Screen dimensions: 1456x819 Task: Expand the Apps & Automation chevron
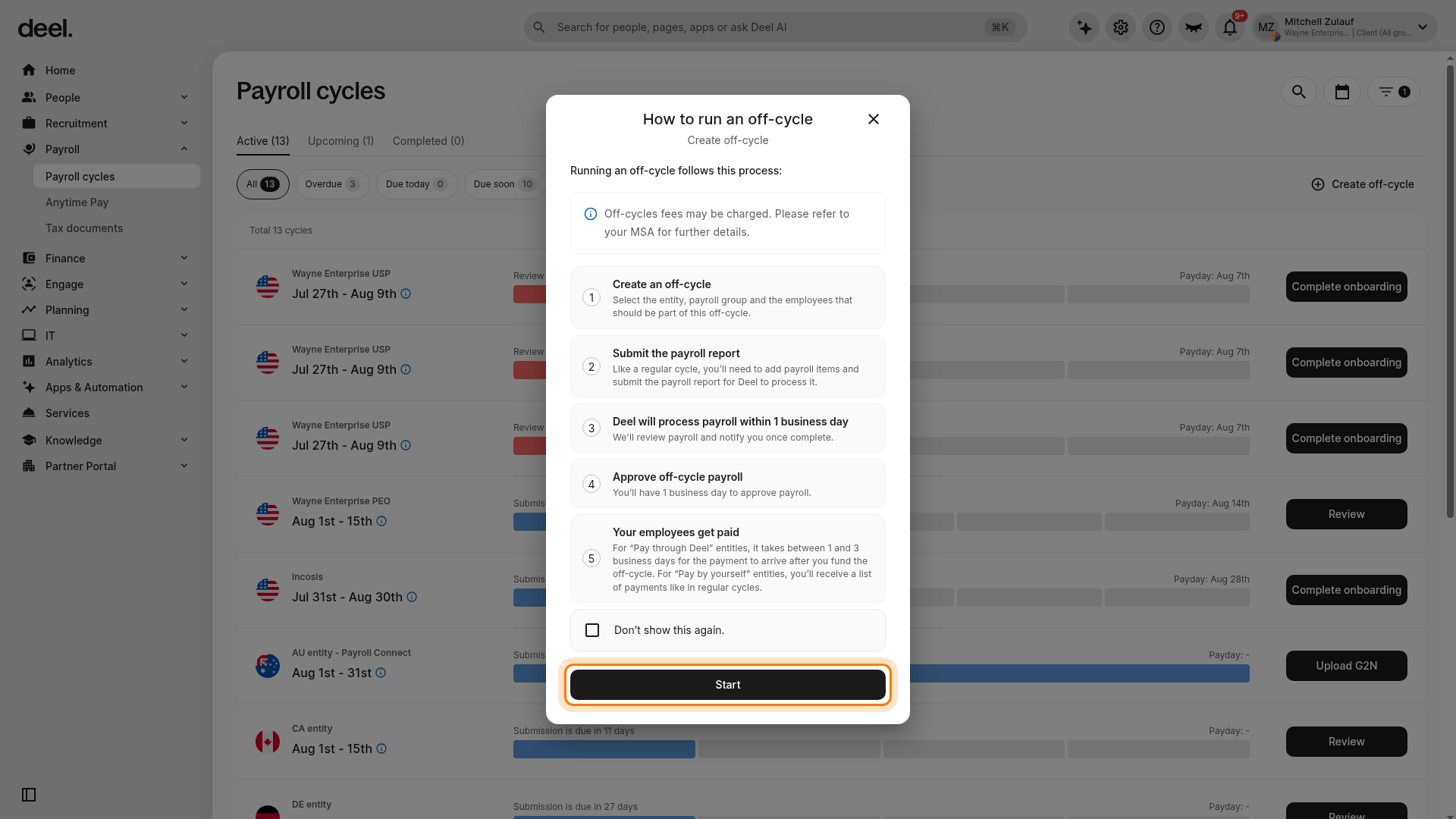pyautogui.click(x=184, y=387)
